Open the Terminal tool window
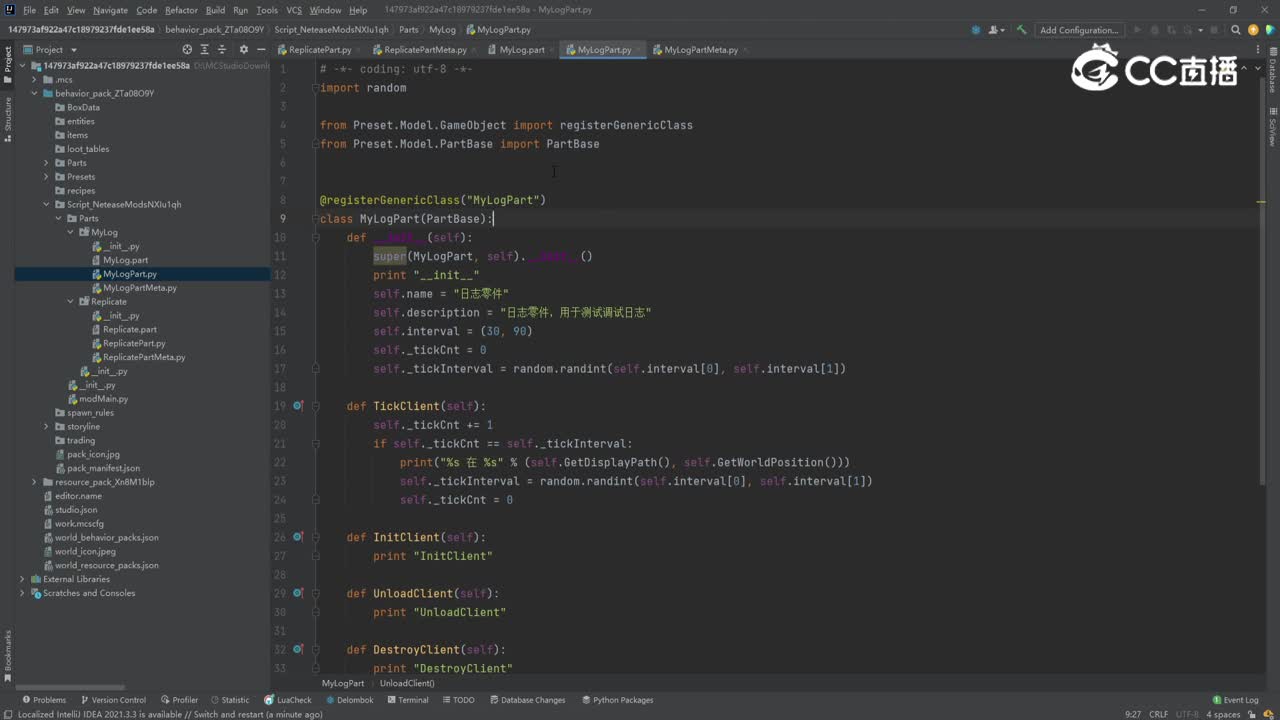Image resolution: width=1280 pixels, height=720 pixels. (x=407, y=700)
